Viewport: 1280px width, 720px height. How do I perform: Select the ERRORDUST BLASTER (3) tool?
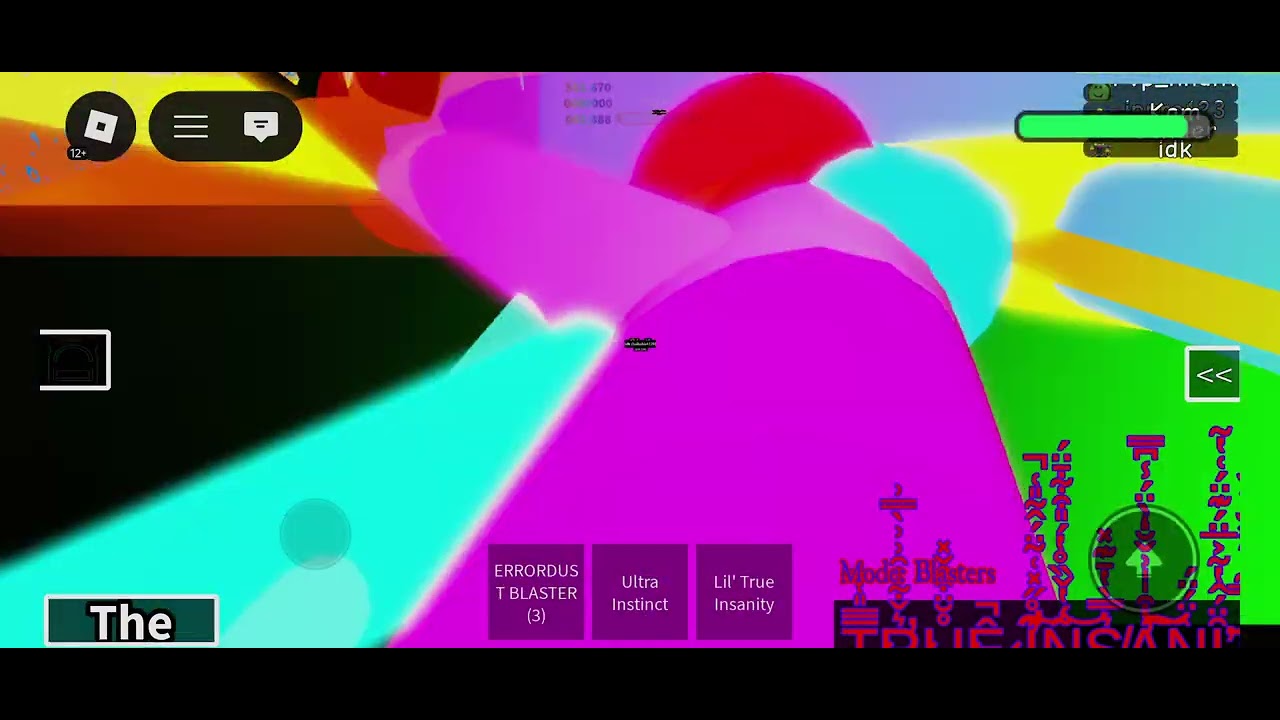tap(536, 593)
